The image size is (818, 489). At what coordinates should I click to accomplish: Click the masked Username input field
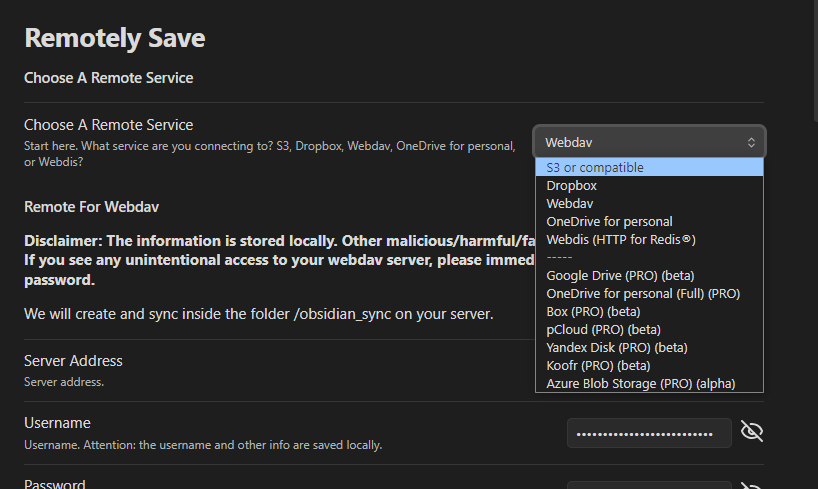649,433
